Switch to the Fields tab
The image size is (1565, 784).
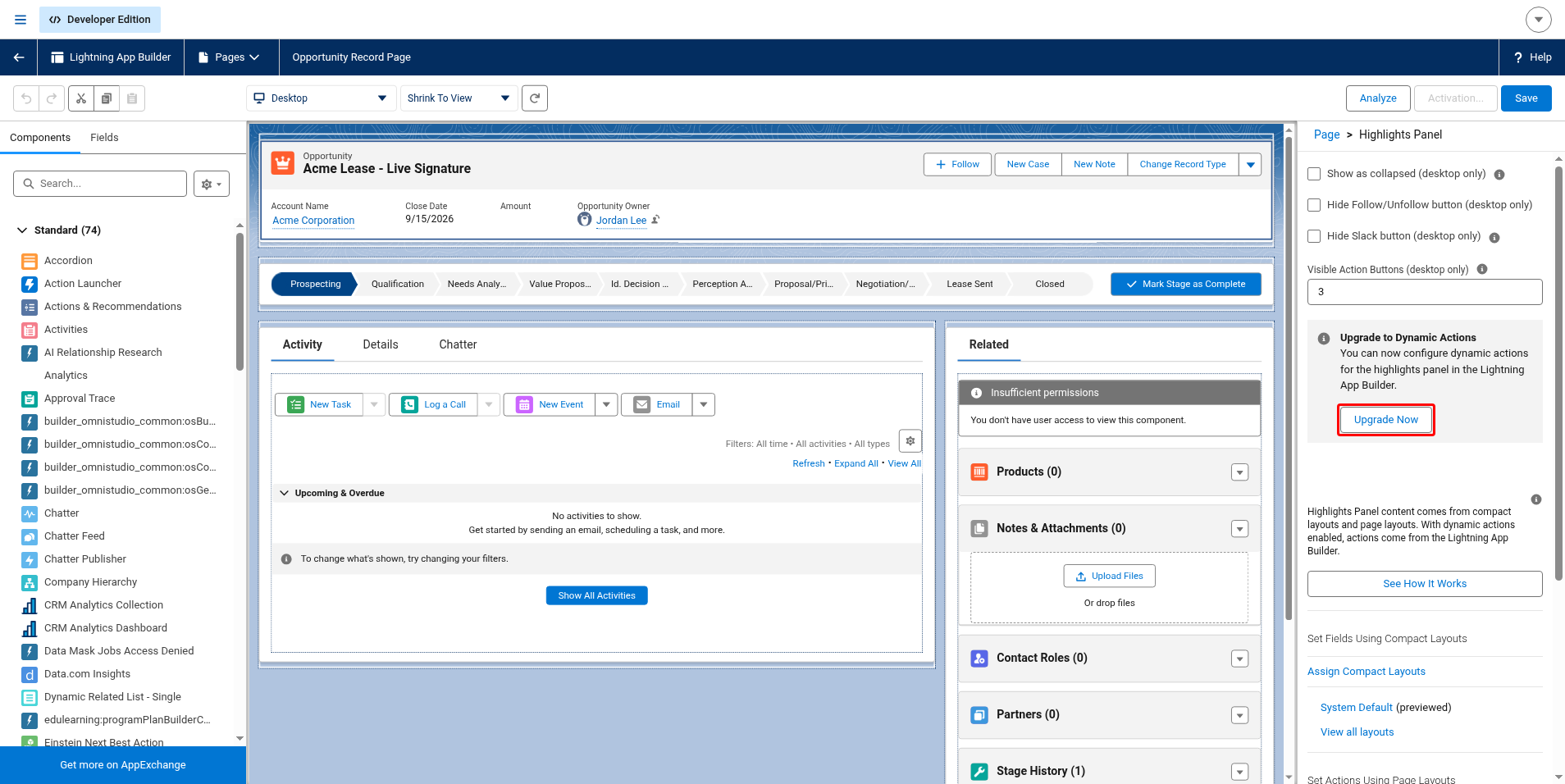pyautogui.click(x=104, y=138)
